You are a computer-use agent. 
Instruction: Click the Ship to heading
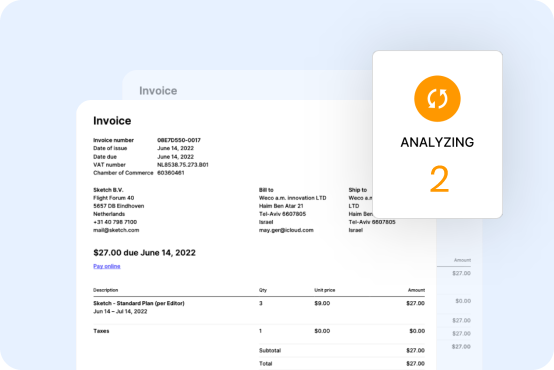point(358,190)
